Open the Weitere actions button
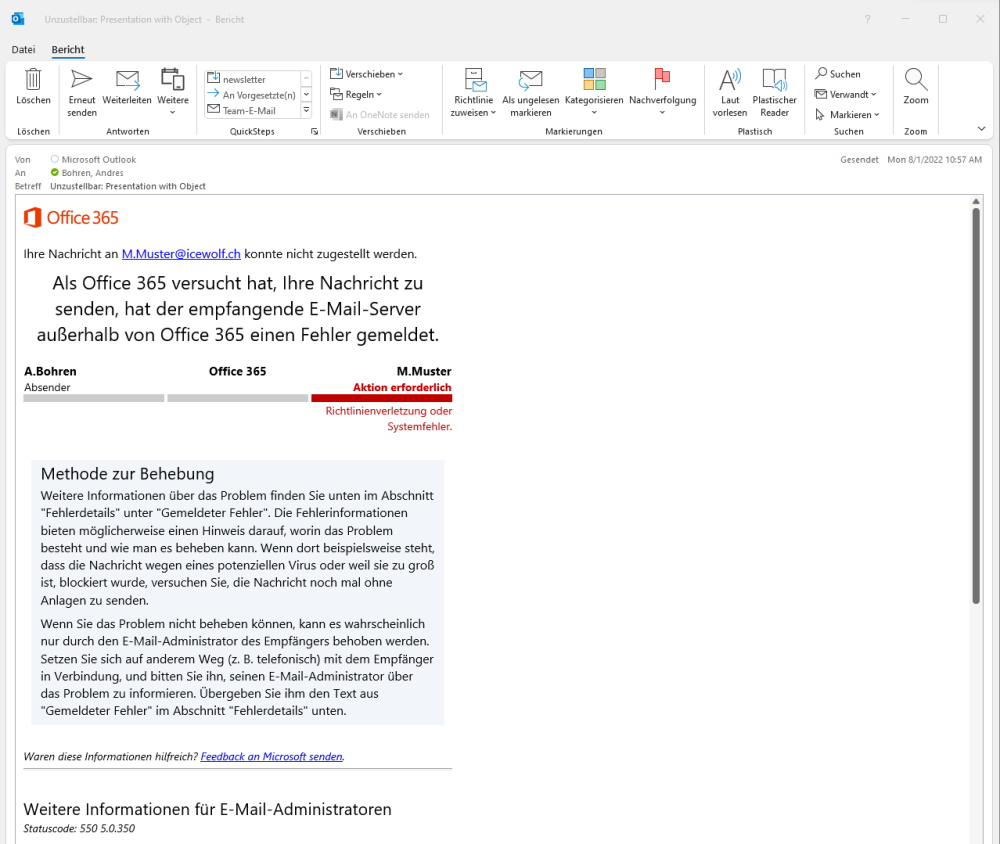The image size is (1000, 844). 173,92
